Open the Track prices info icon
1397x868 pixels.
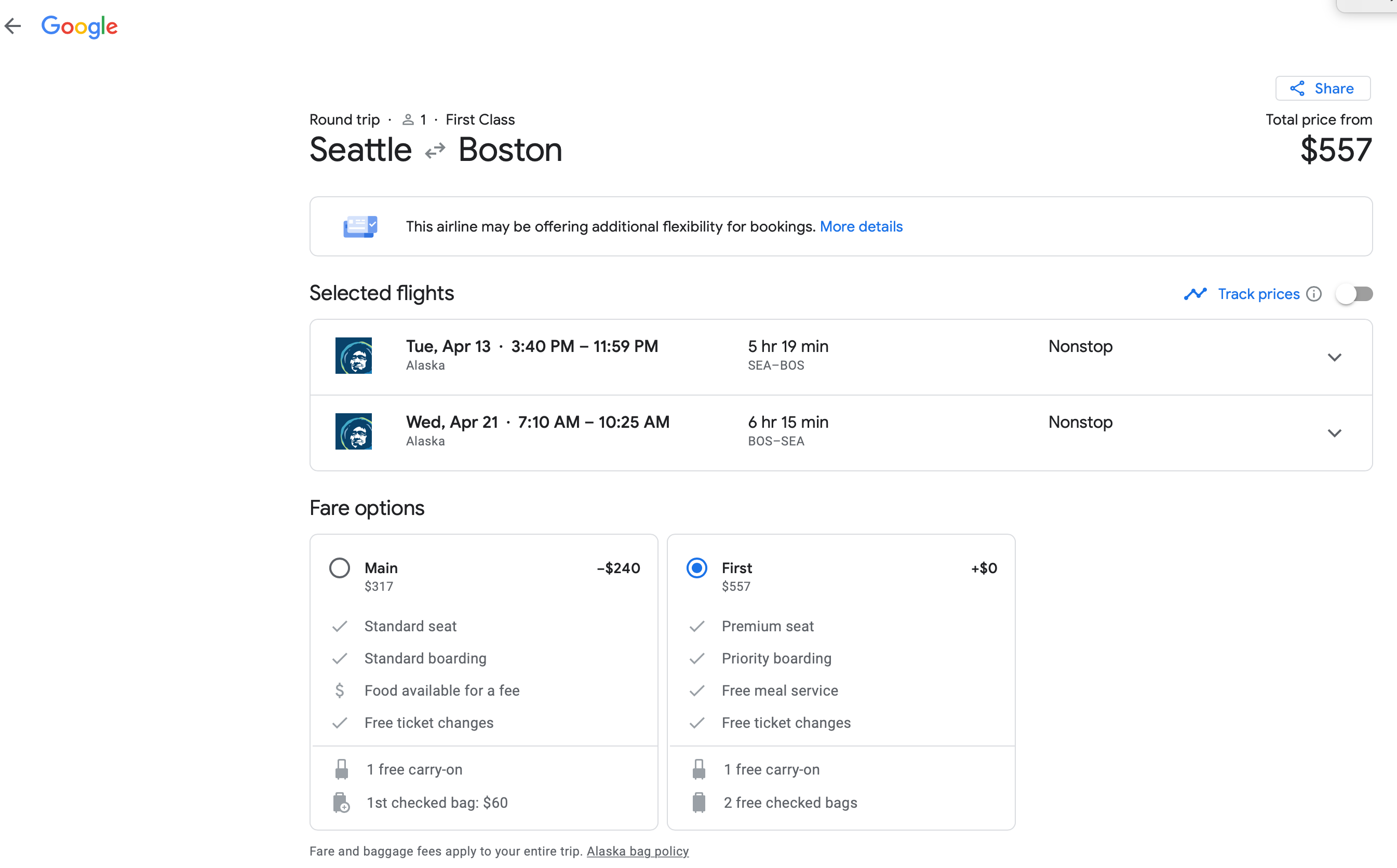tap(1314, 294)
